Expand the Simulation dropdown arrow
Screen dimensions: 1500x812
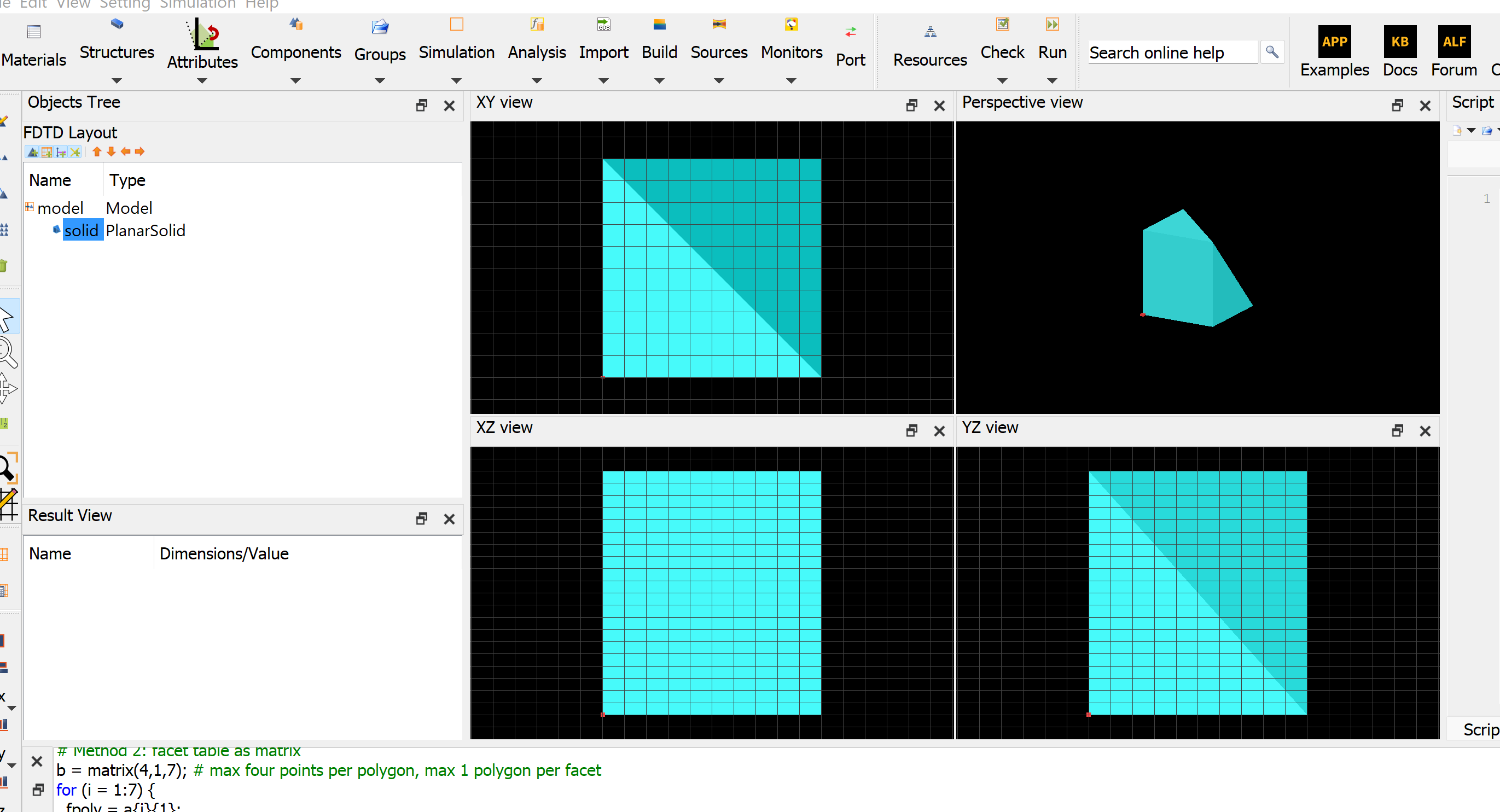(x=457, y=80)
